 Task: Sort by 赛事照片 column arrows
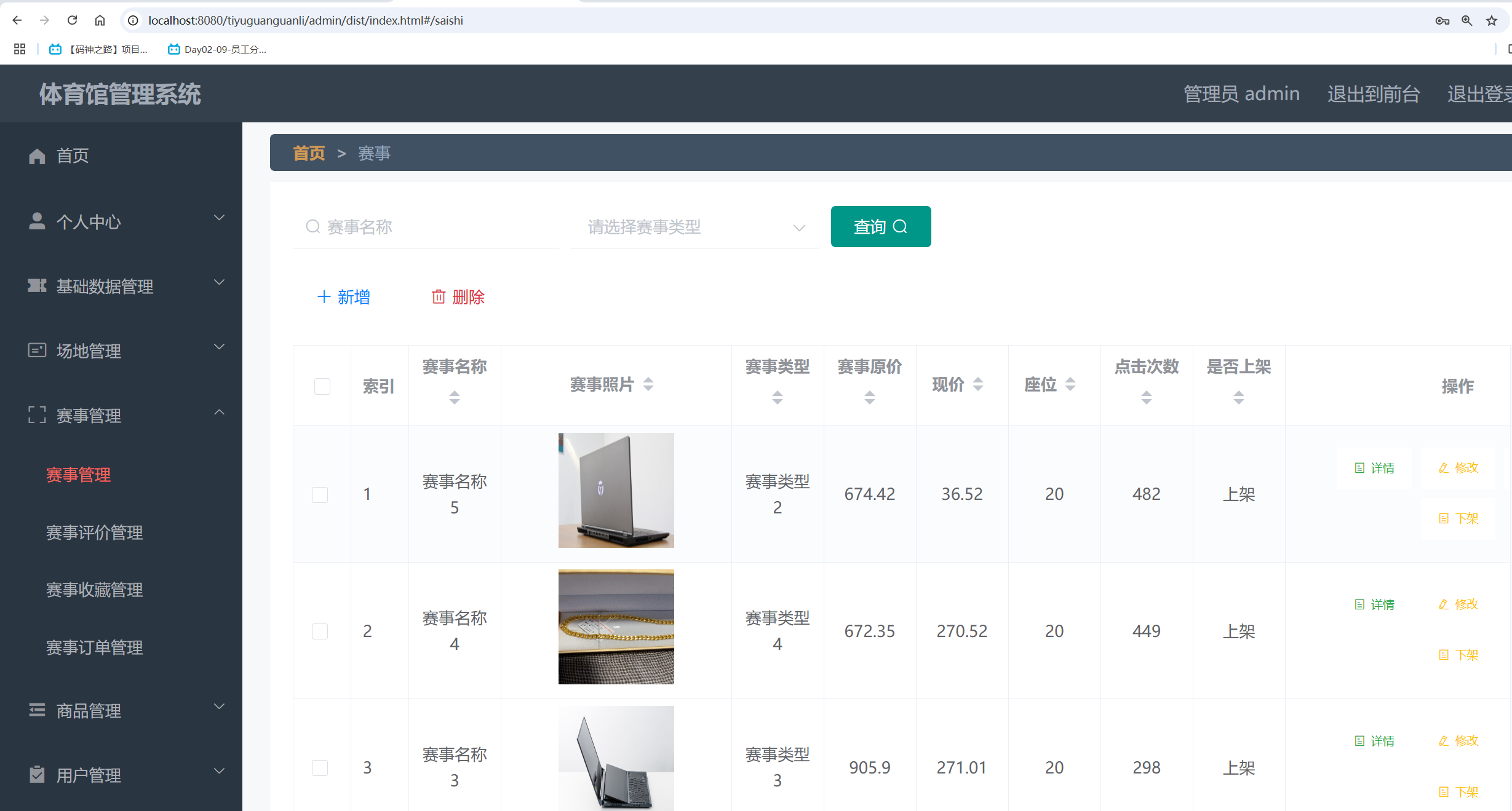point(648,385)
